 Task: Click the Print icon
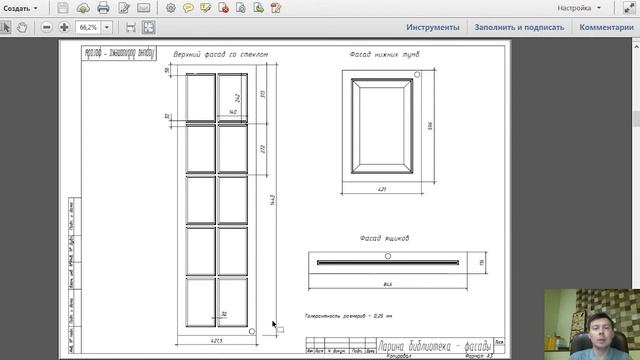[103, 8]
